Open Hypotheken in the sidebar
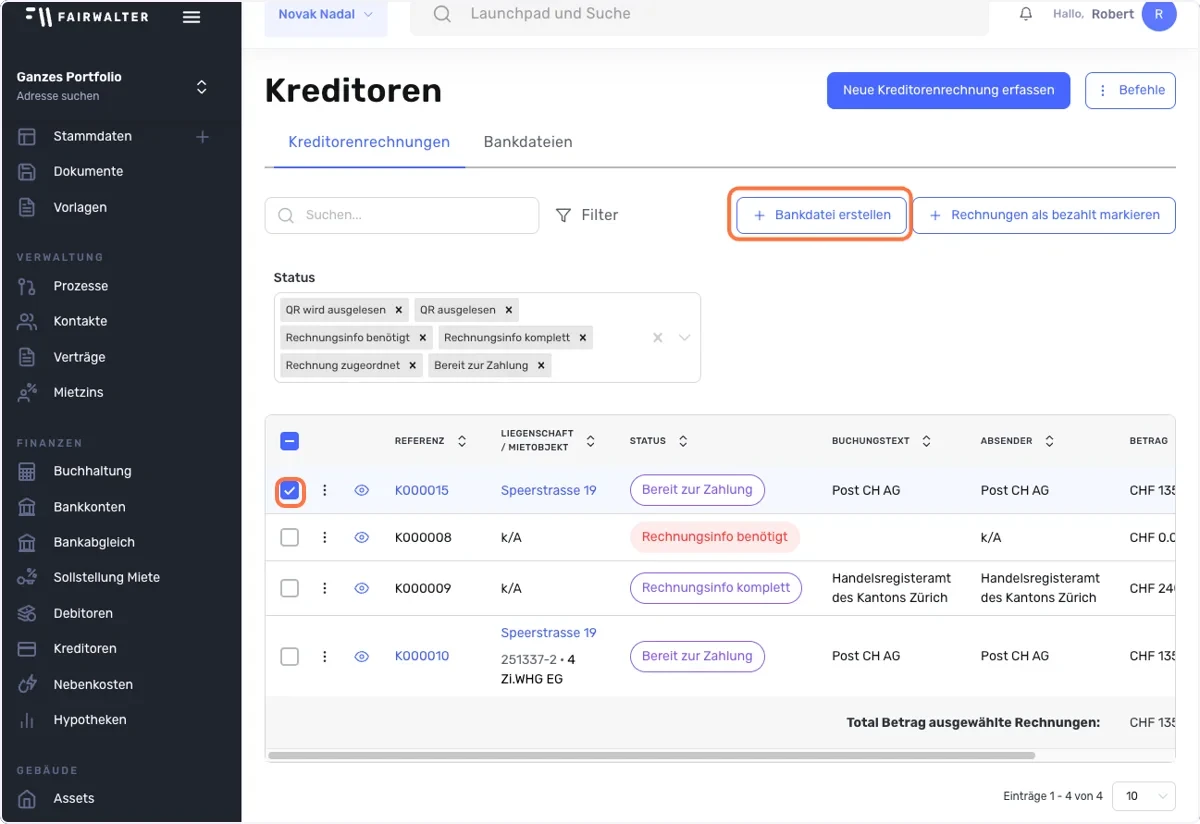The height and width of the screenshot is (824, 1200). pos(90,720)
